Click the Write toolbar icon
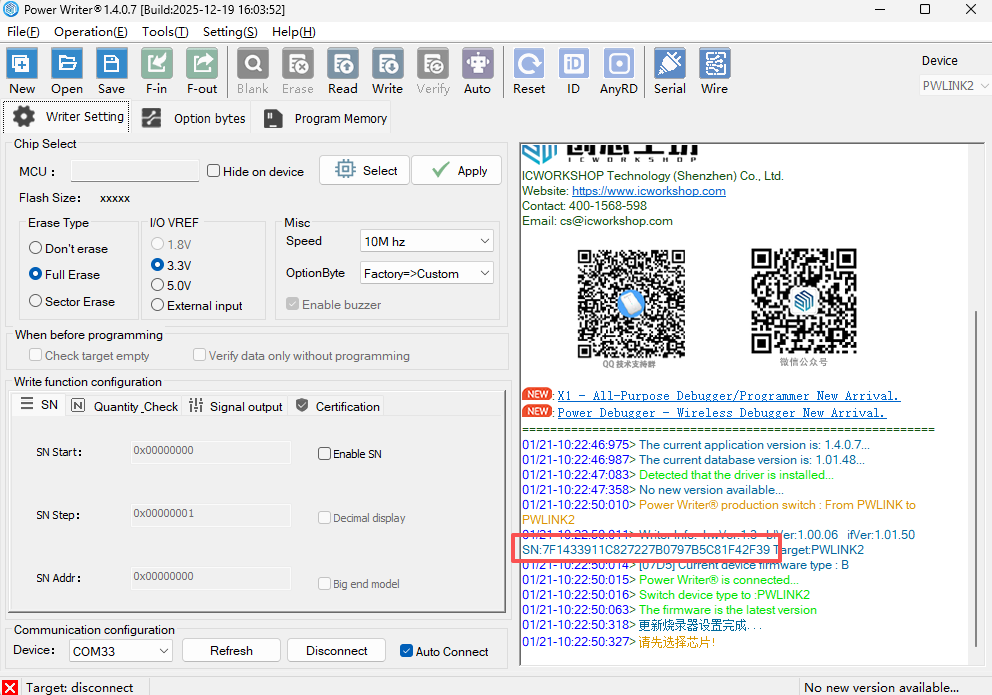Screen dimensions: 992x695 pyautogui.click(x=387, y=72)
